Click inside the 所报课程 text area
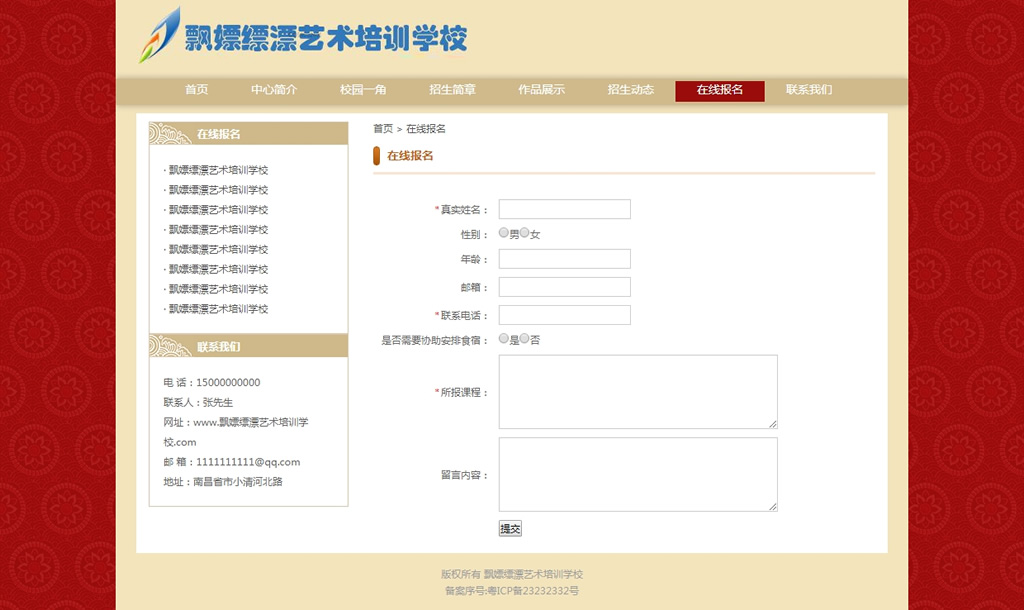Viewport: 1024px width, 610px height. [637, 392]
